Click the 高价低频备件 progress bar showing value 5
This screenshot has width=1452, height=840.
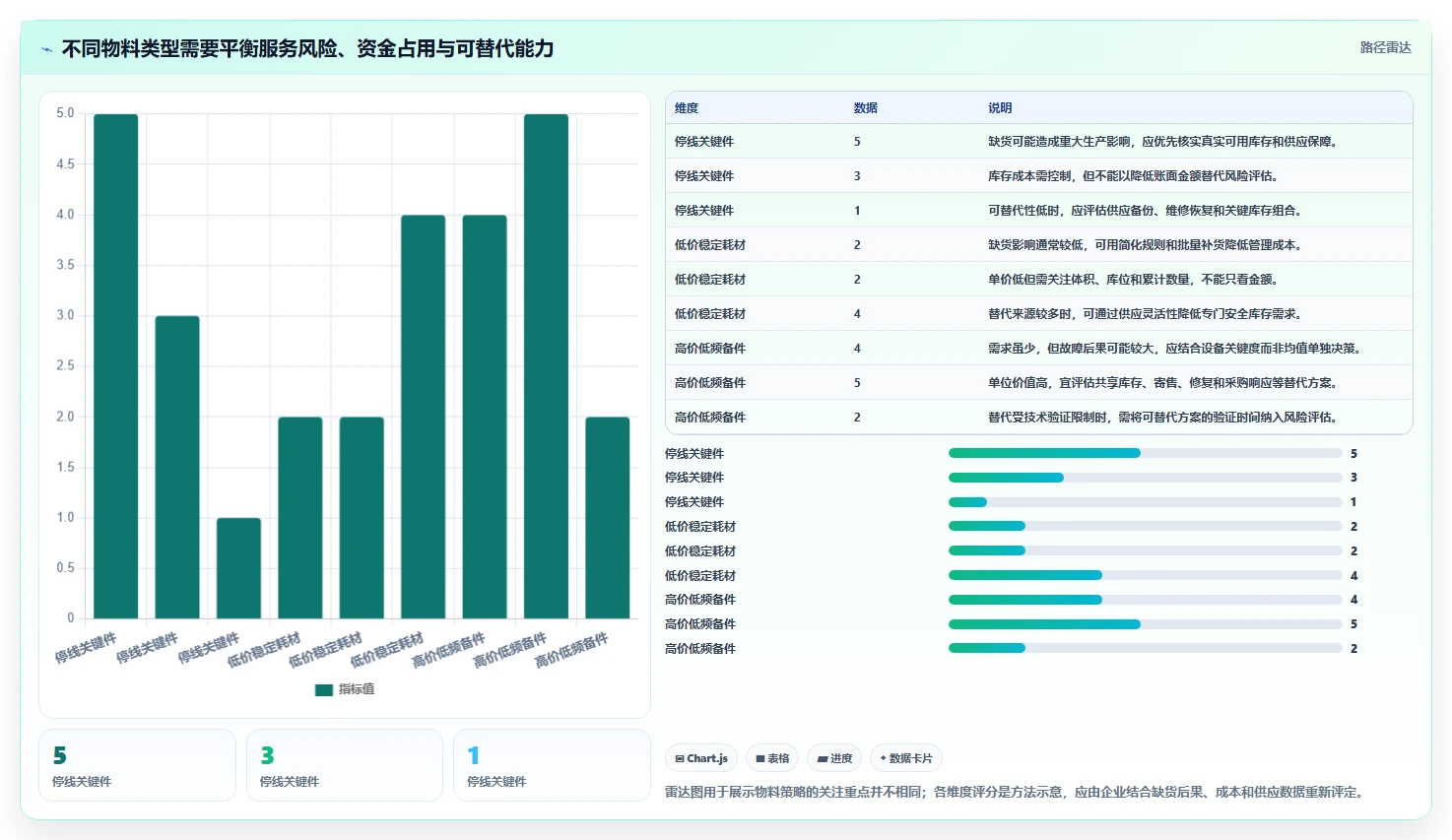click(x=1145, y=624)
